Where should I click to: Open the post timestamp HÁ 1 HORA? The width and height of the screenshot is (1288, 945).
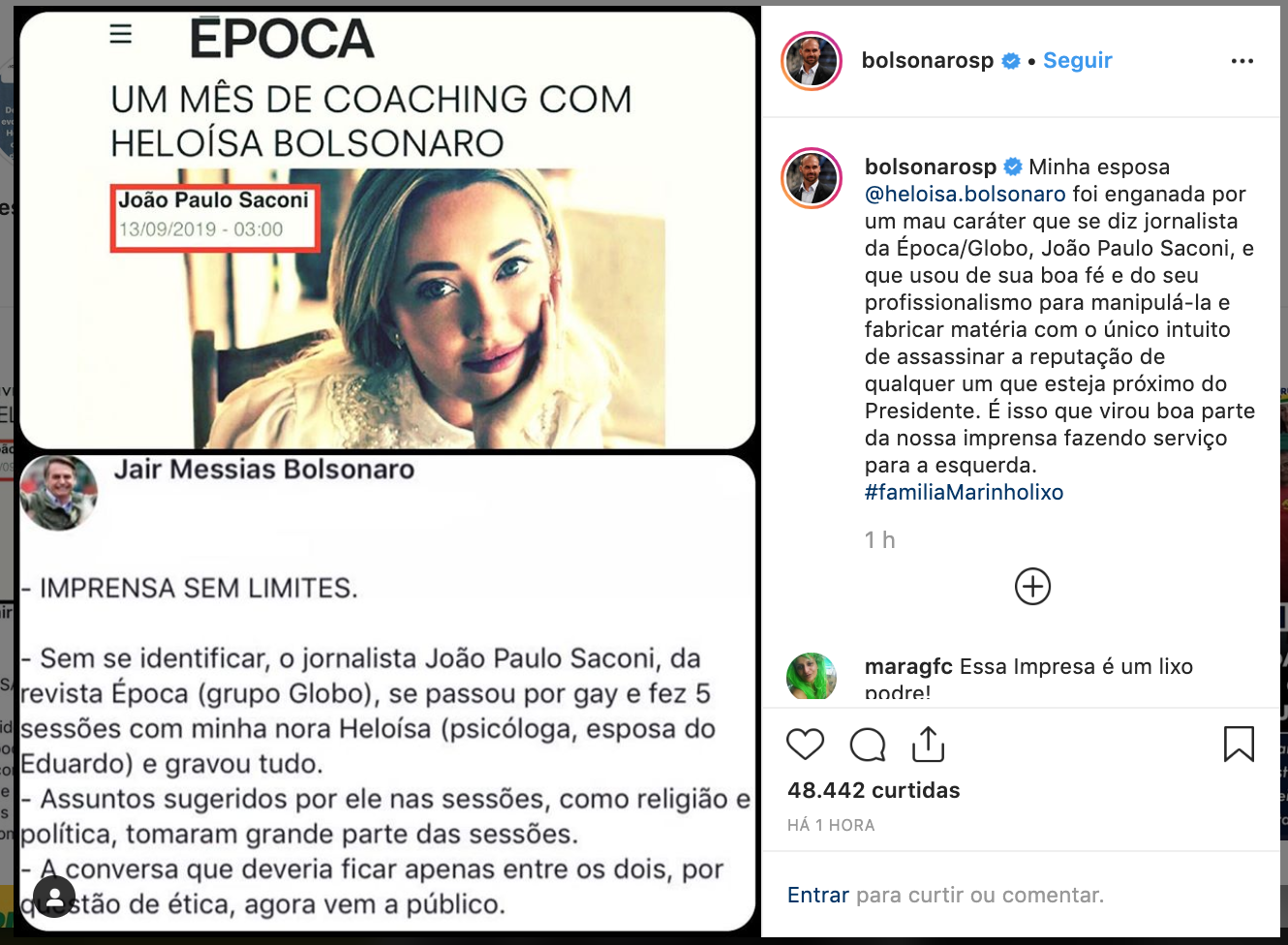pyautogui.click(x=831, y=825)
